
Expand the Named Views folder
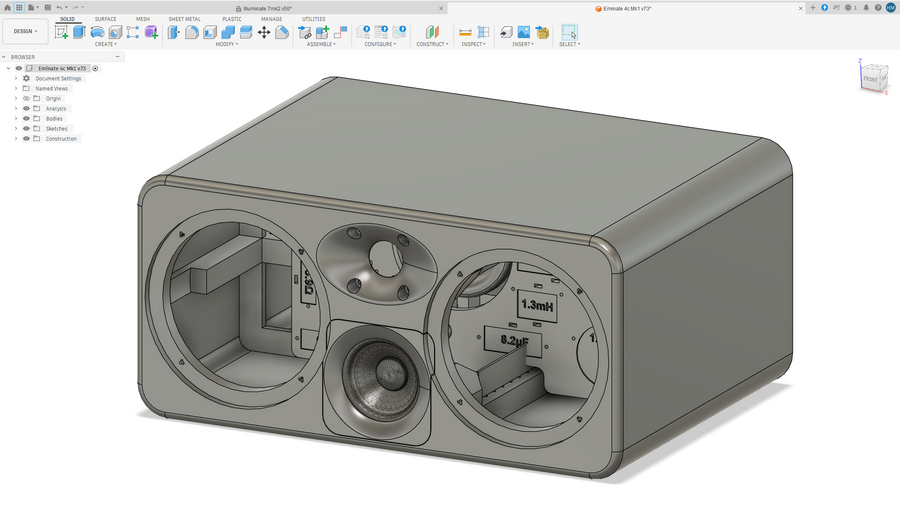(16, 88)
